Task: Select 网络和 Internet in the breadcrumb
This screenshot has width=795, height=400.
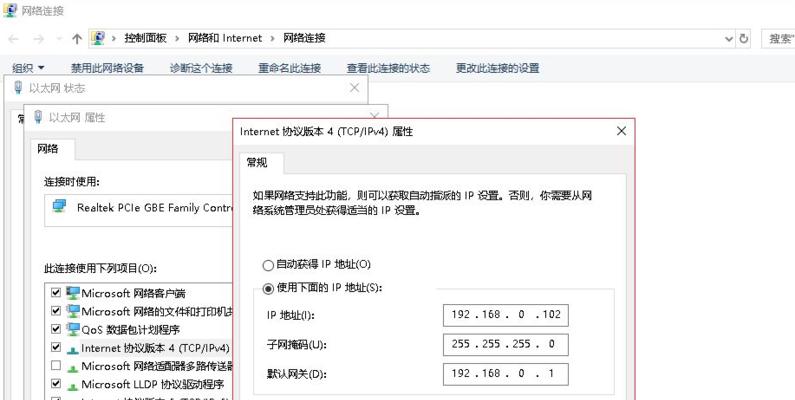Action: click(x=225, y=38)
